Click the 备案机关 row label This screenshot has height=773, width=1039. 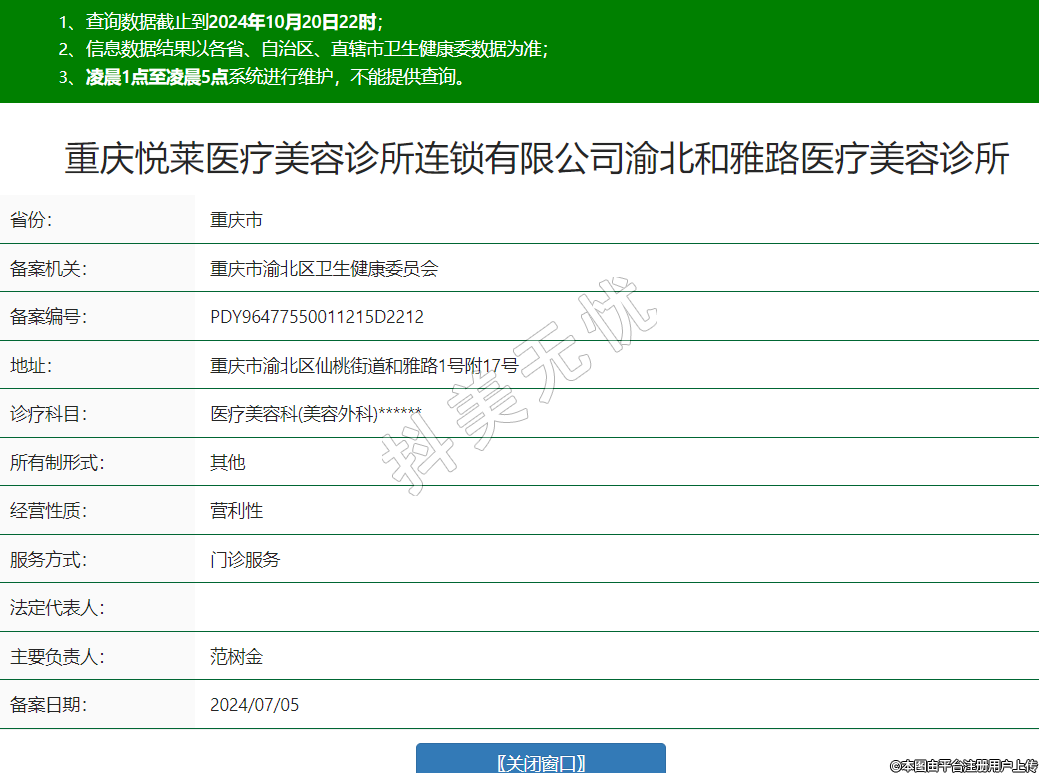pos(49,268)
